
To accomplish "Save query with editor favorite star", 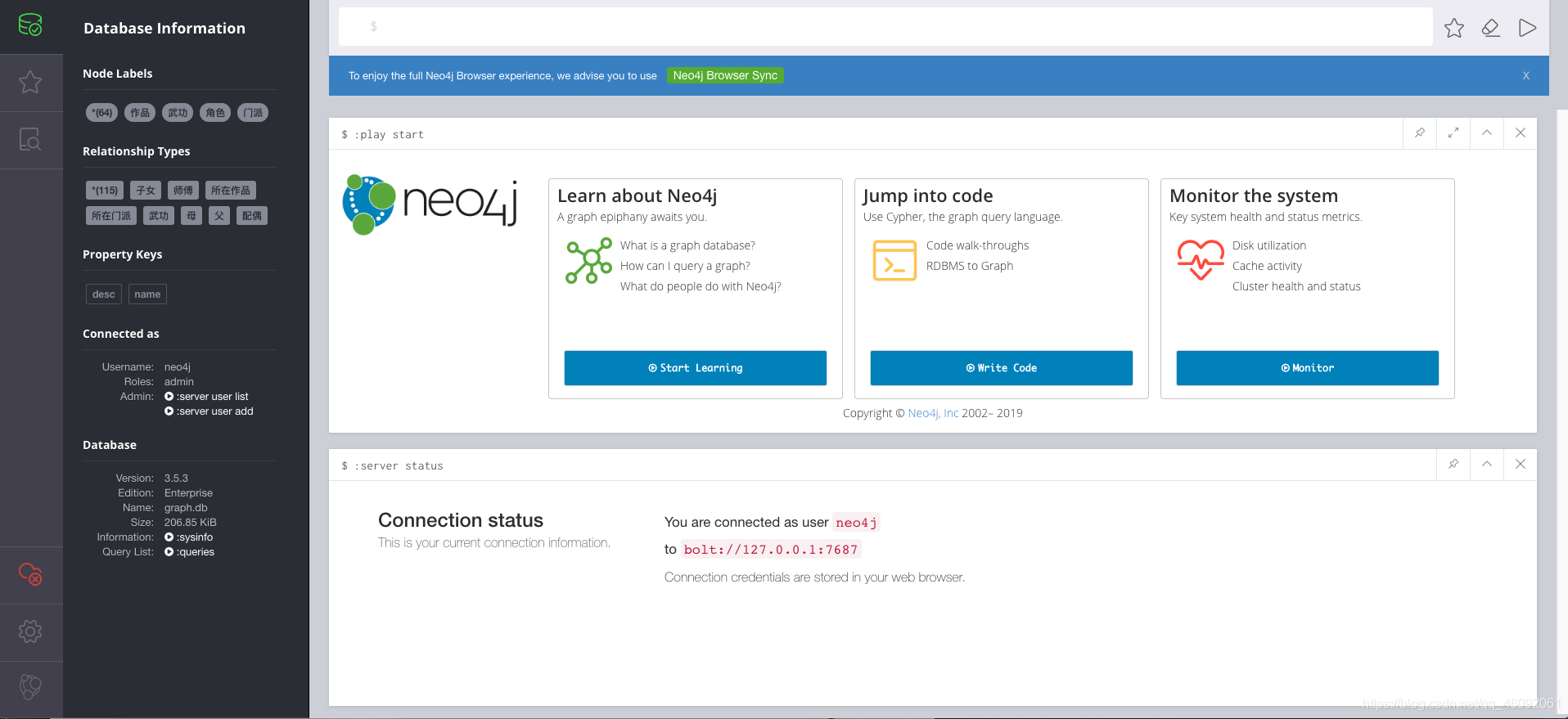I will pos(1454,28).
